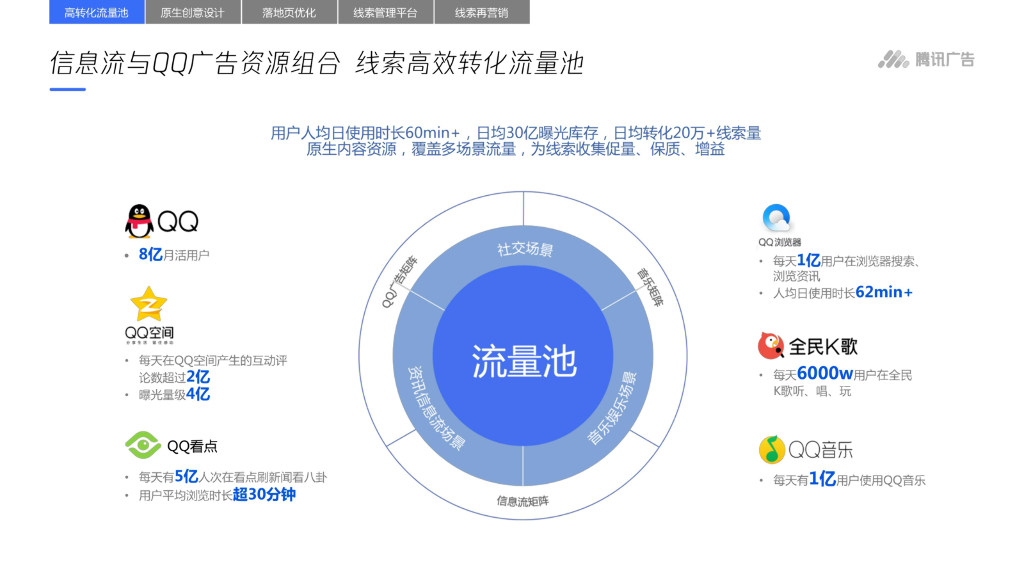Click the QQ空间 label under star

pos(149,333)
